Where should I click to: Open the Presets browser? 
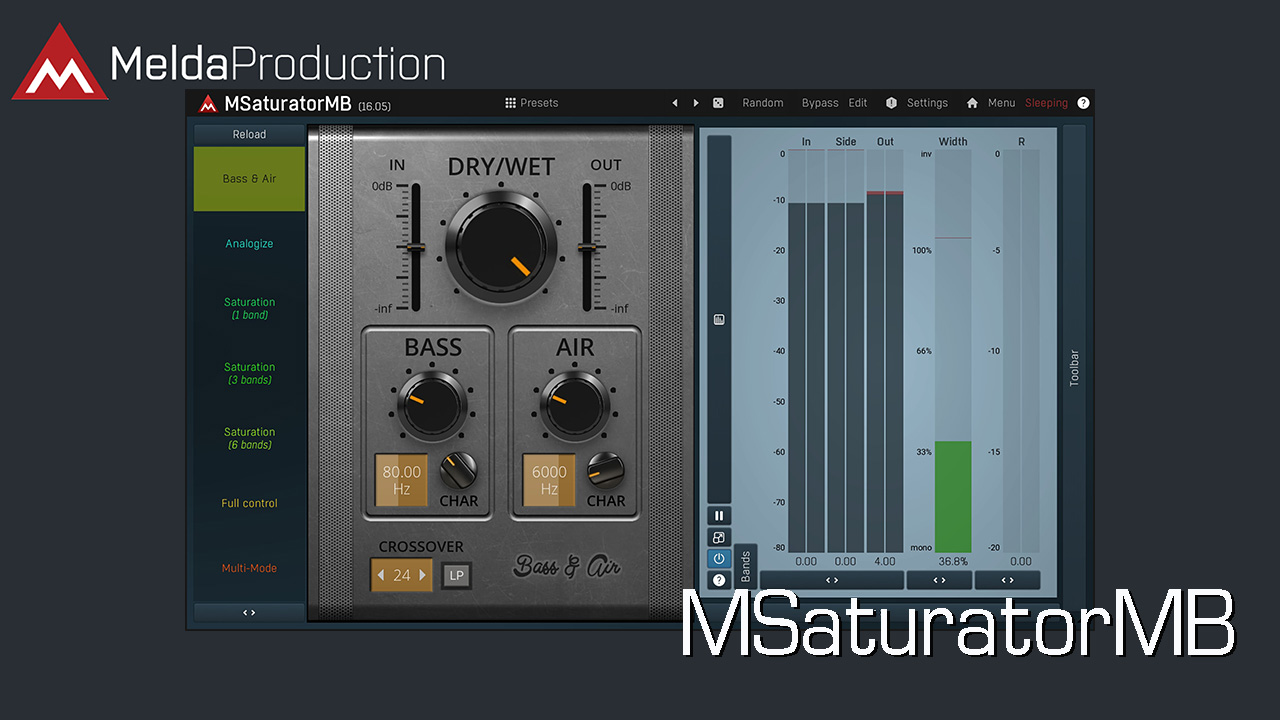pyautogui.click(x=531, y=103)
